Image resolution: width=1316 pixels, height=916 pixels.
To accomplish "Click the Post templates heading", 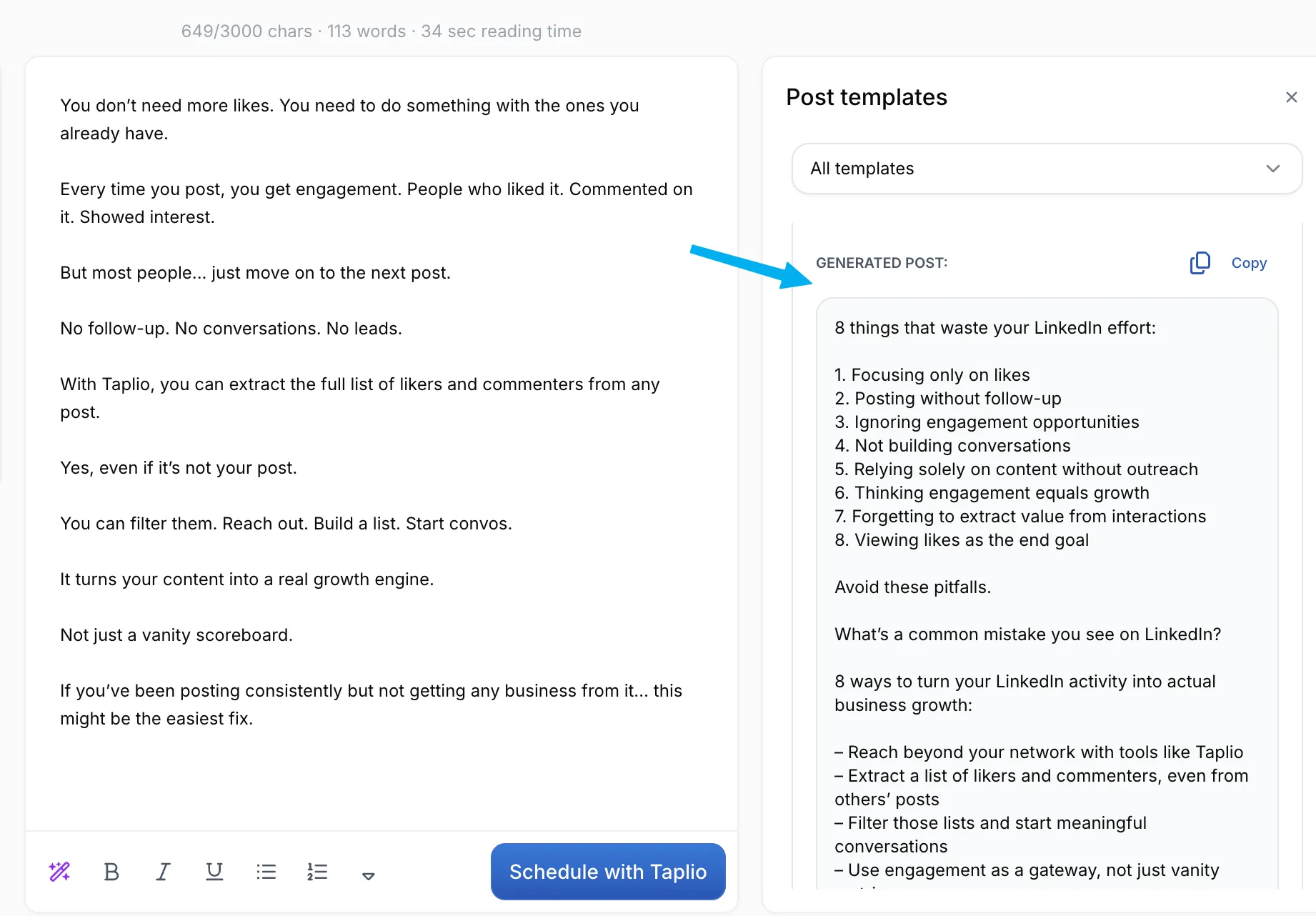I will pos(867,97).
